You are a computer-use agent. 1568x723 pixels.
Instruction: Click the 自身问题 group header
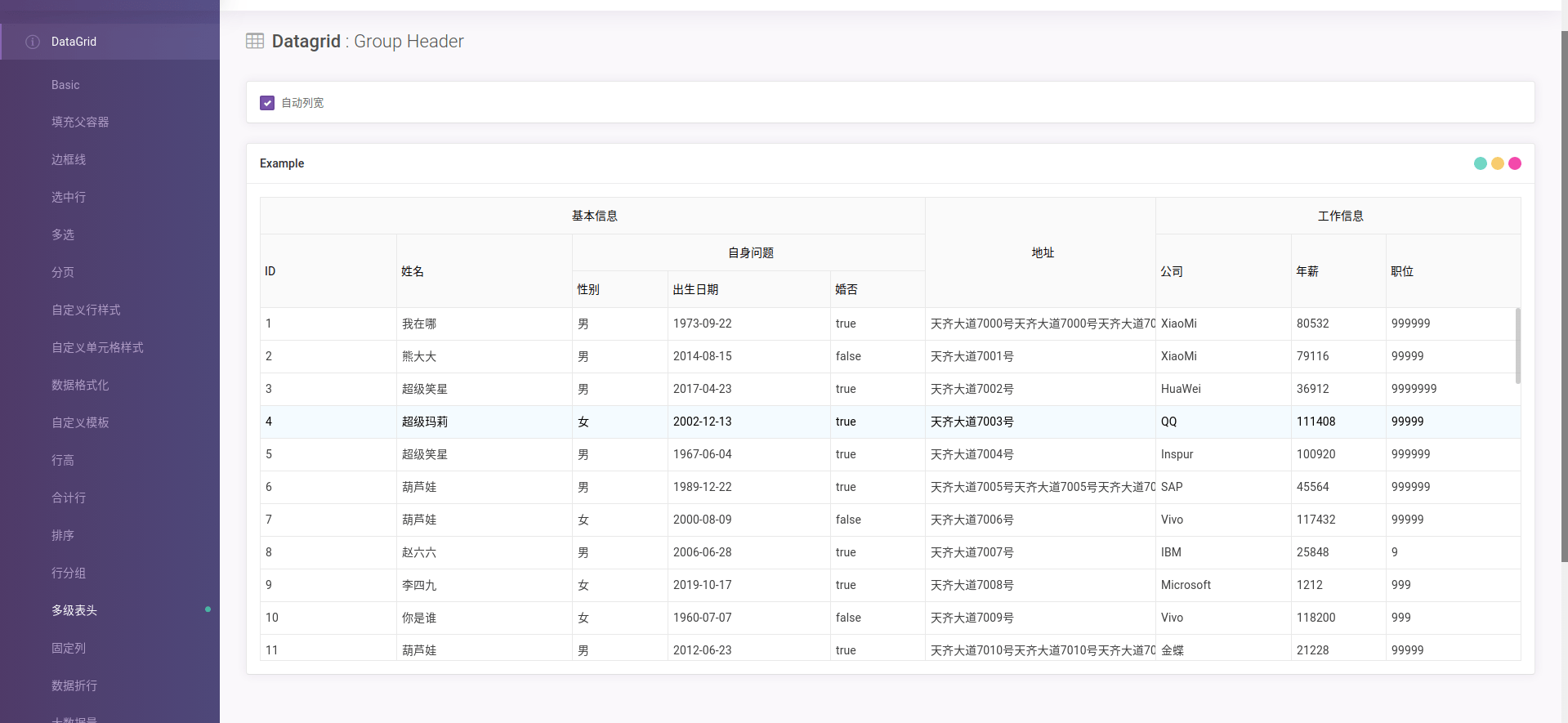click(750, 252)
